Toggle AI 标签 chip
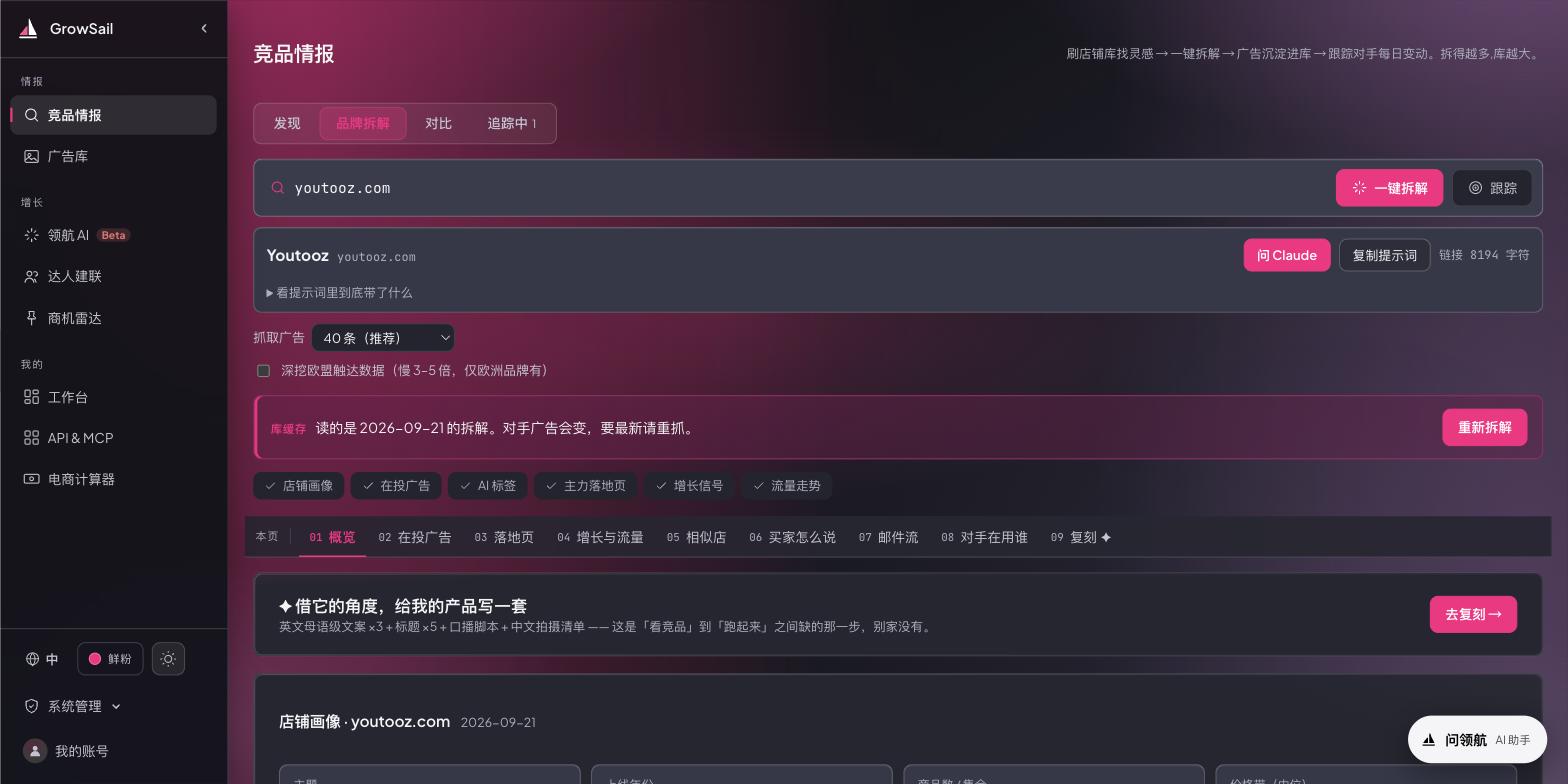This screenshot has width=1568, height=784. [488, 486]
